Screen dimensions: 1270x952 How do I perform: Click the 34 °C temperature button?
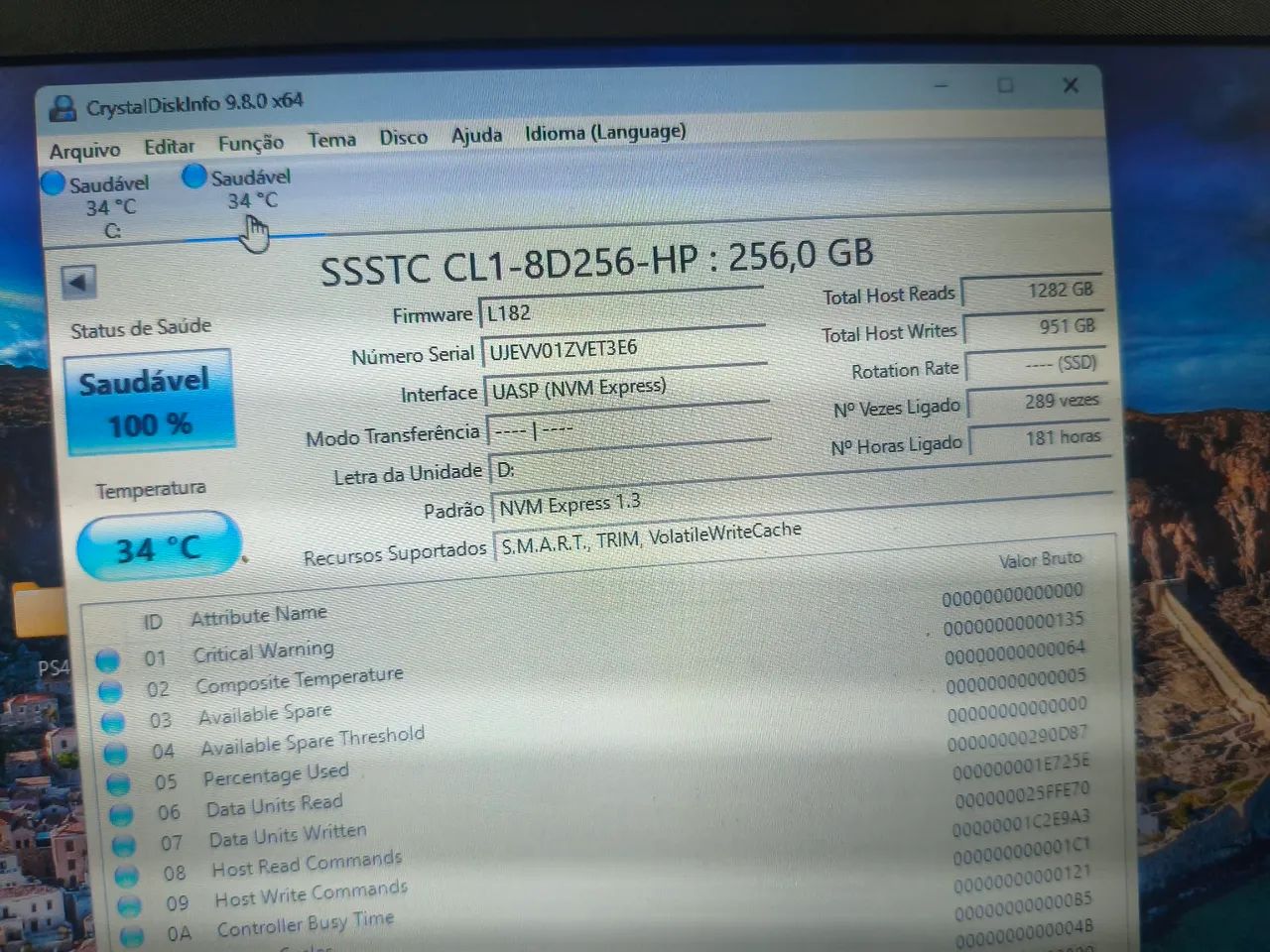159,546
